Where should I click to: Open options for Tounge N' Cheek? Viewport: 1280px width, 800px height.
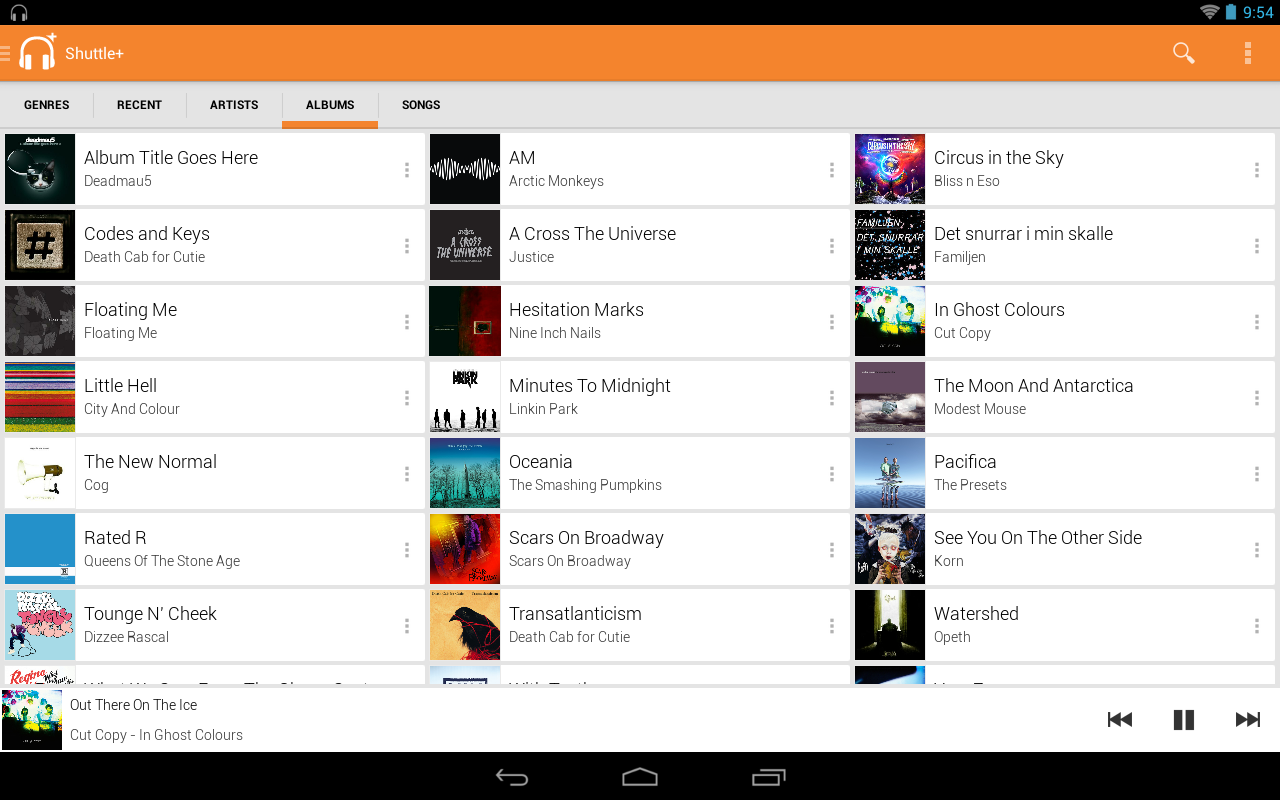(407, 626)
